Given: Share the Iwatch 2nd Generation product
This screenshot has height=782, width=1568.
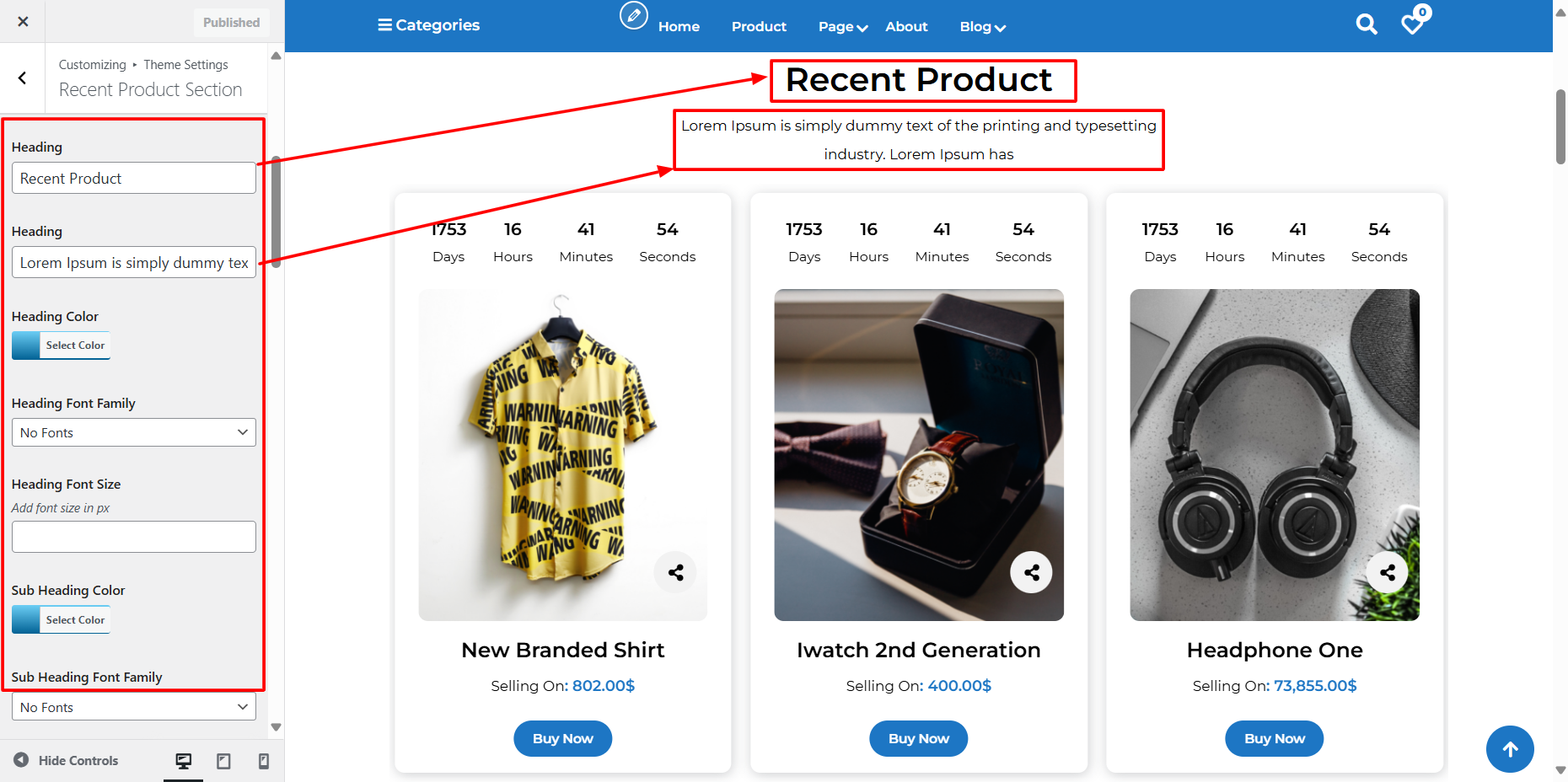Looking at the screenshot, I should tap(1031, 573).
